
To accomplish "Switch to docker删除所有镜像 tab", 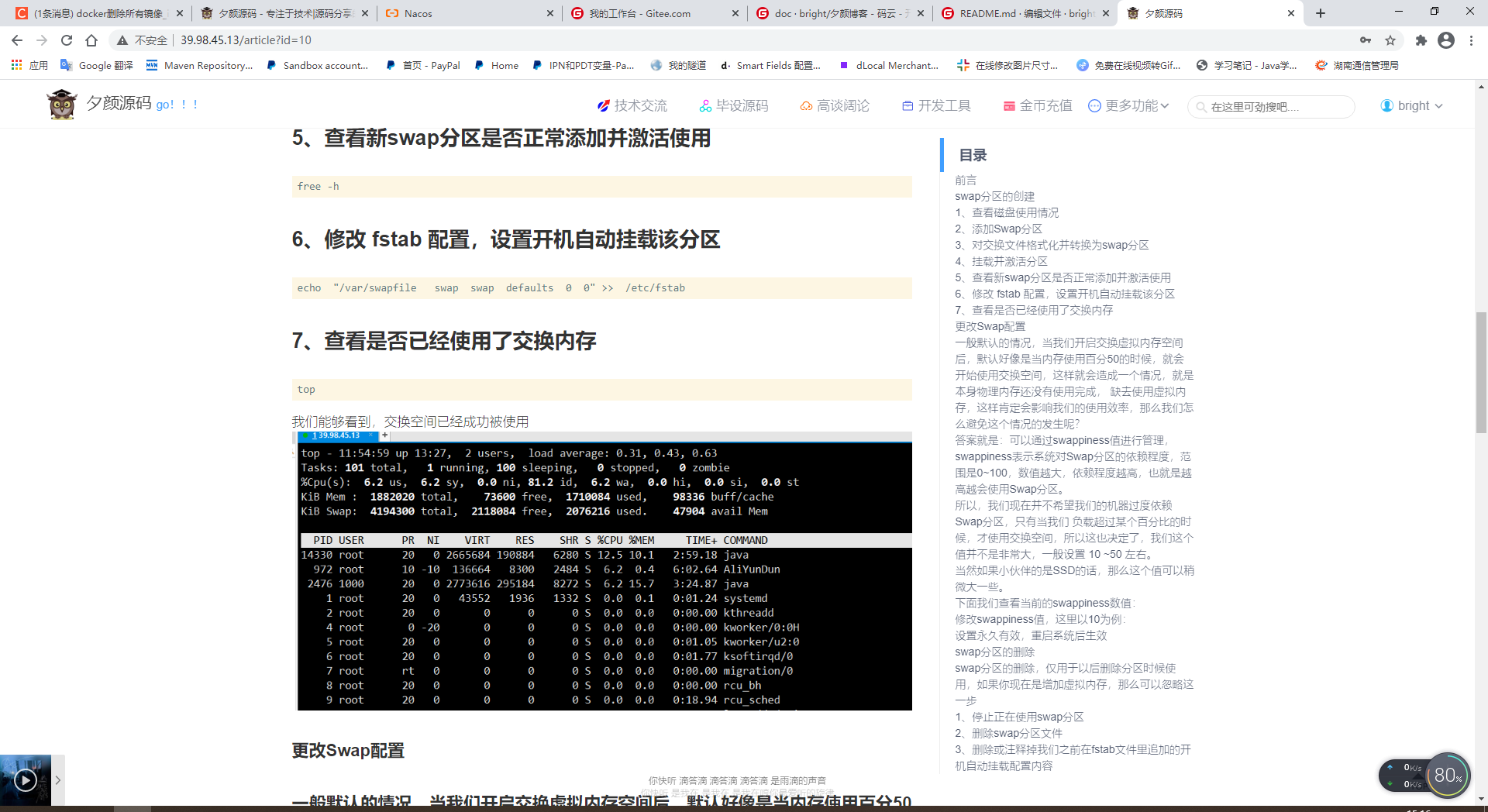I will click(98, 13).
